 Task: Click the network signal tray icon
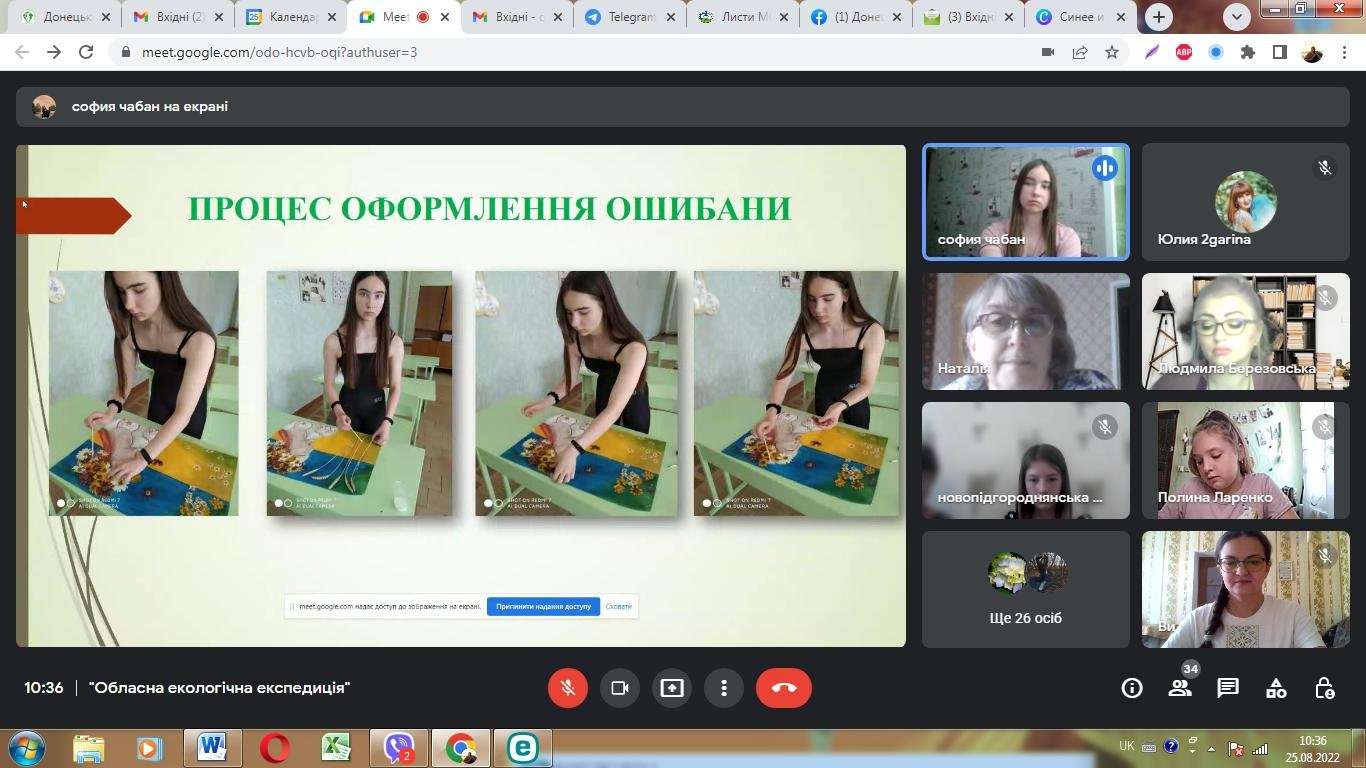(x=1260, y=748)
